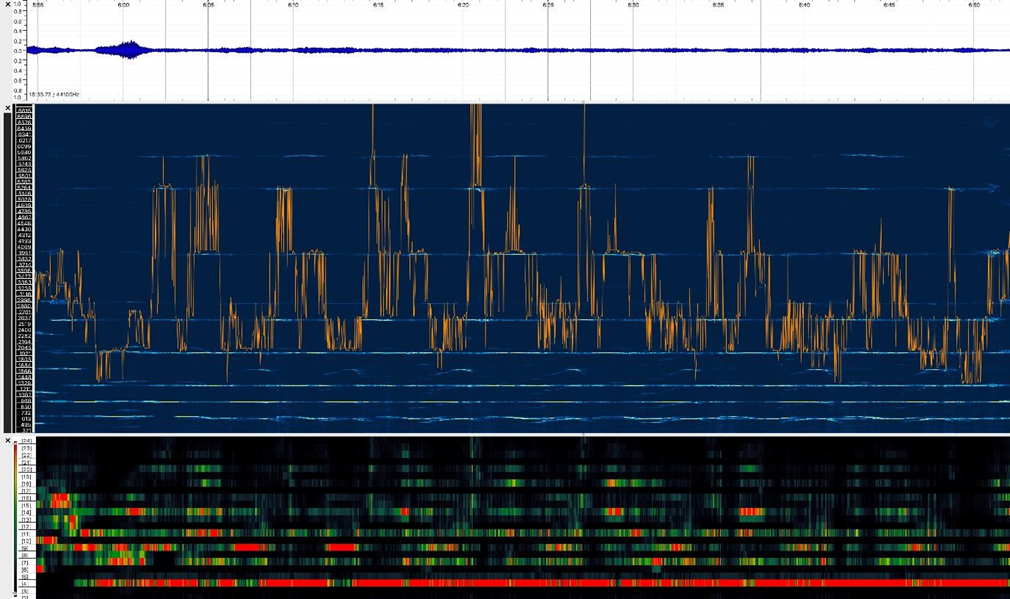
Task: Click the chromagram red-to-green colour scale bar
Action: tap(15, 517)
